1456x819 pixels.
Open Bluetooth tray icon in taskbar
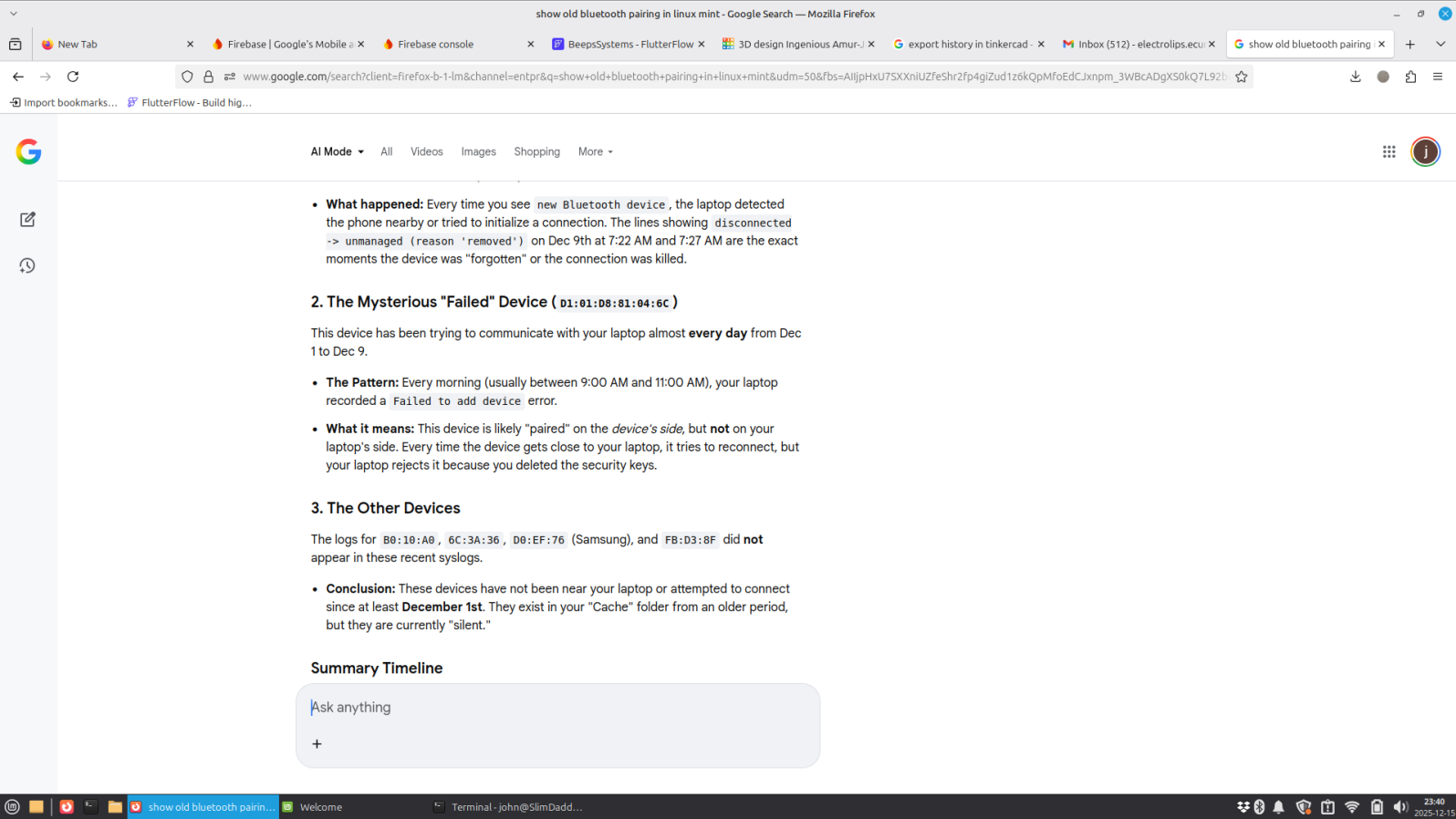click(1259, 807)
